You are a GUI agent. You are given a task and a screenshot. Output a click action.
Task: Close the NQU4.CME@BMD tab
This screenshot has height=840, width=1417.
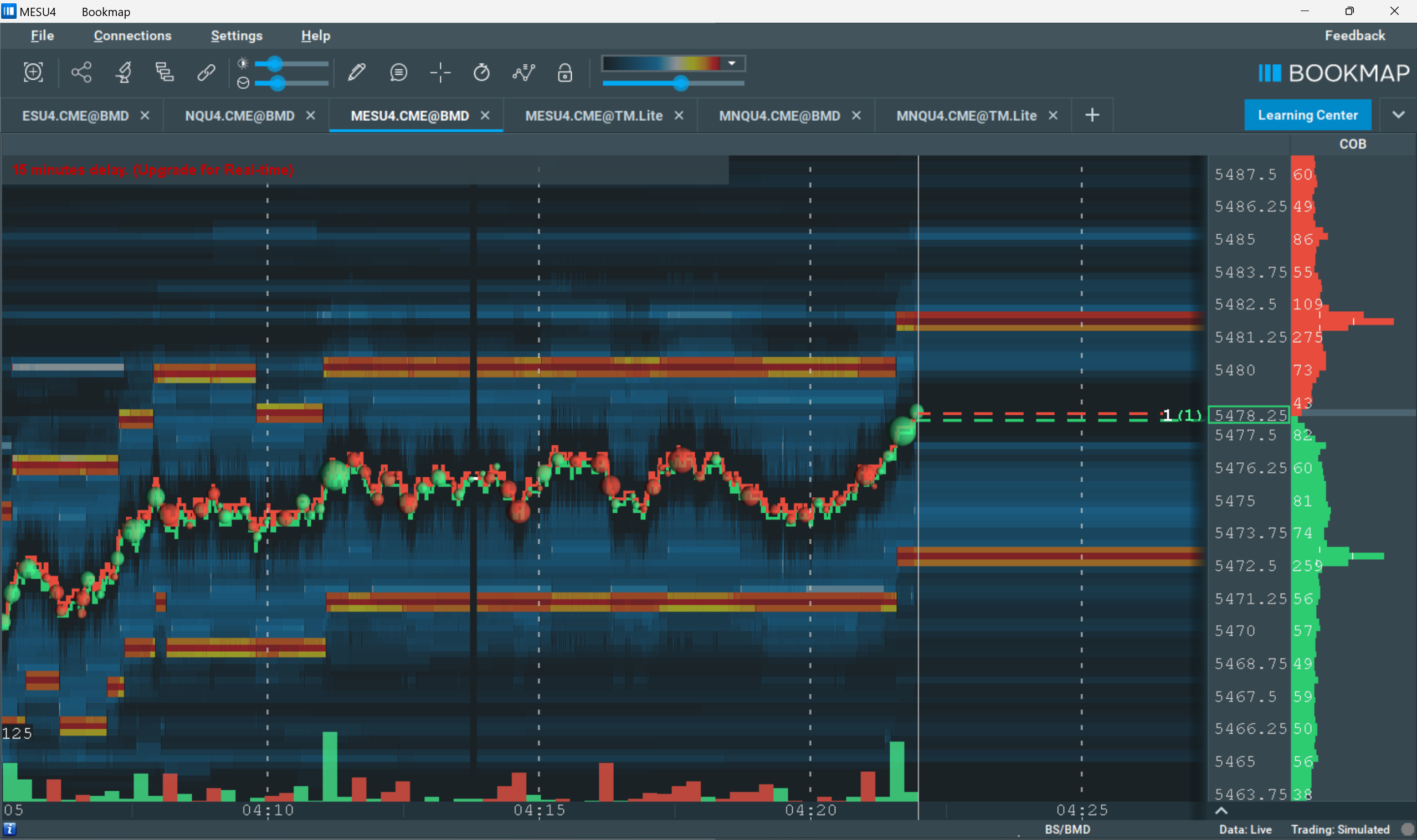310,116
